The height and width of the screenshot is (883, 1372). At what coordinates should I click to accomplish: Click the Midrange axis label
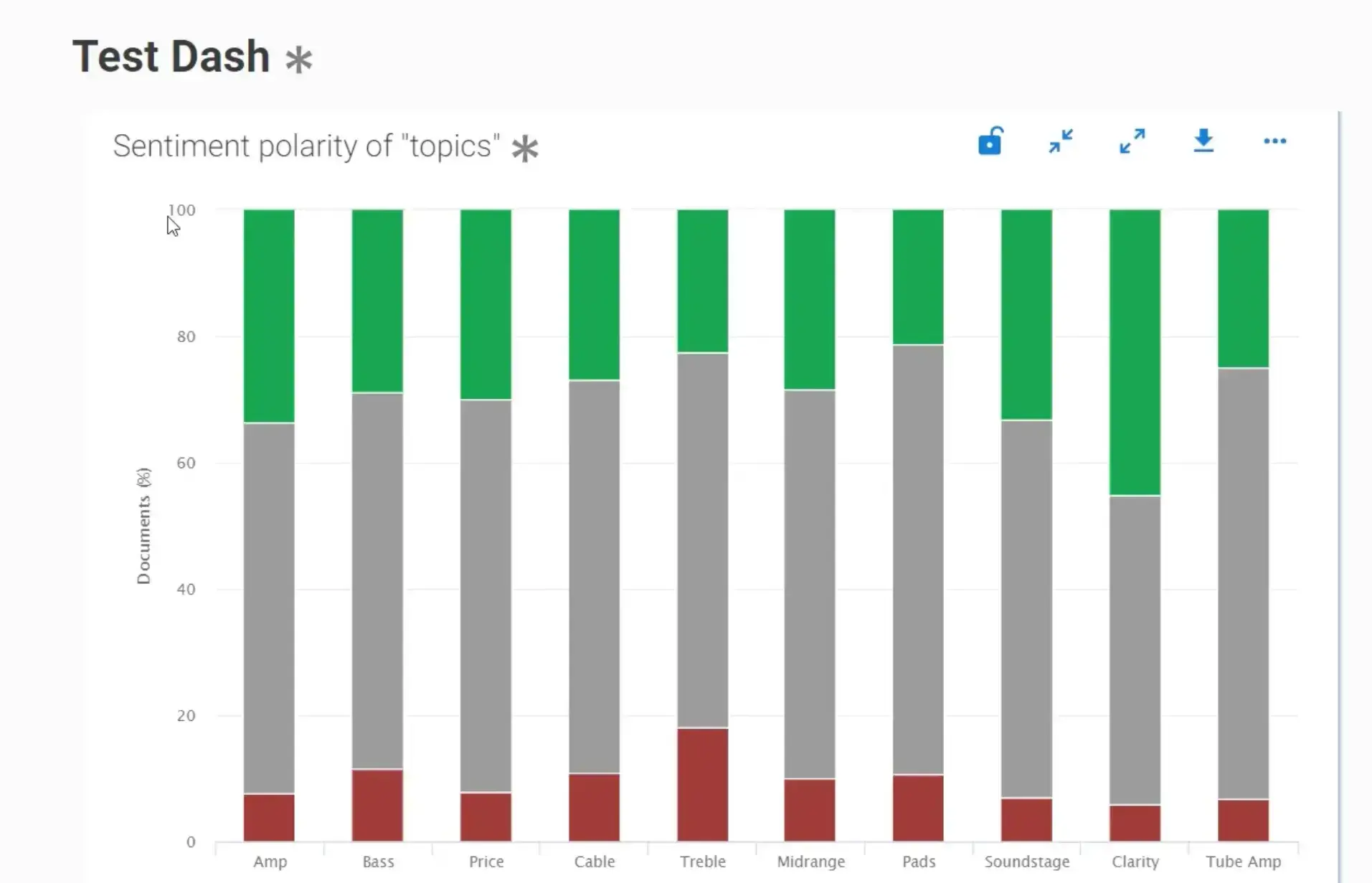tap(810, 861)
